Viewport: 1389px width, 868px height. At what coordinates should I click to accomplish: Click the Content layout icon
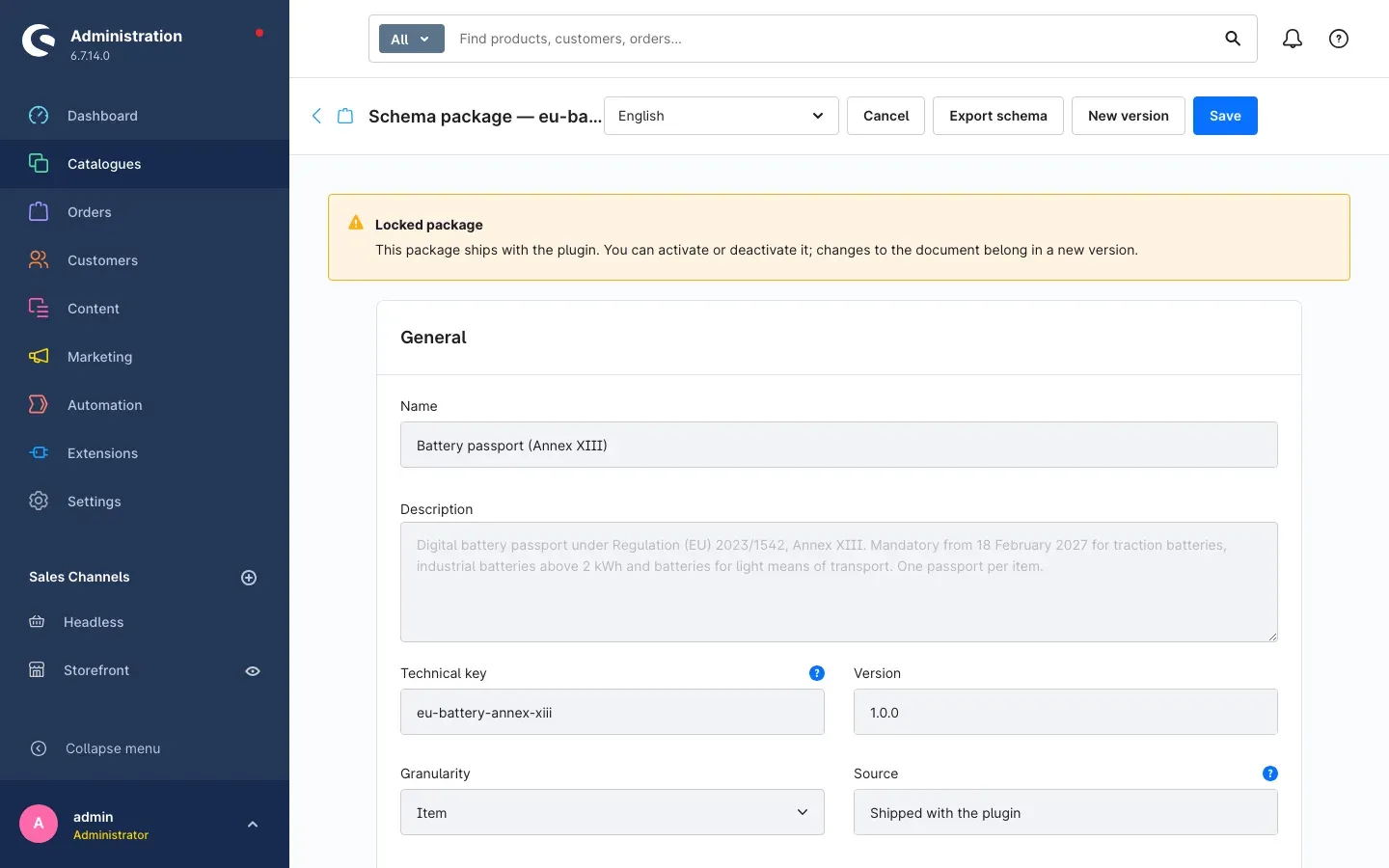[39, 309]
